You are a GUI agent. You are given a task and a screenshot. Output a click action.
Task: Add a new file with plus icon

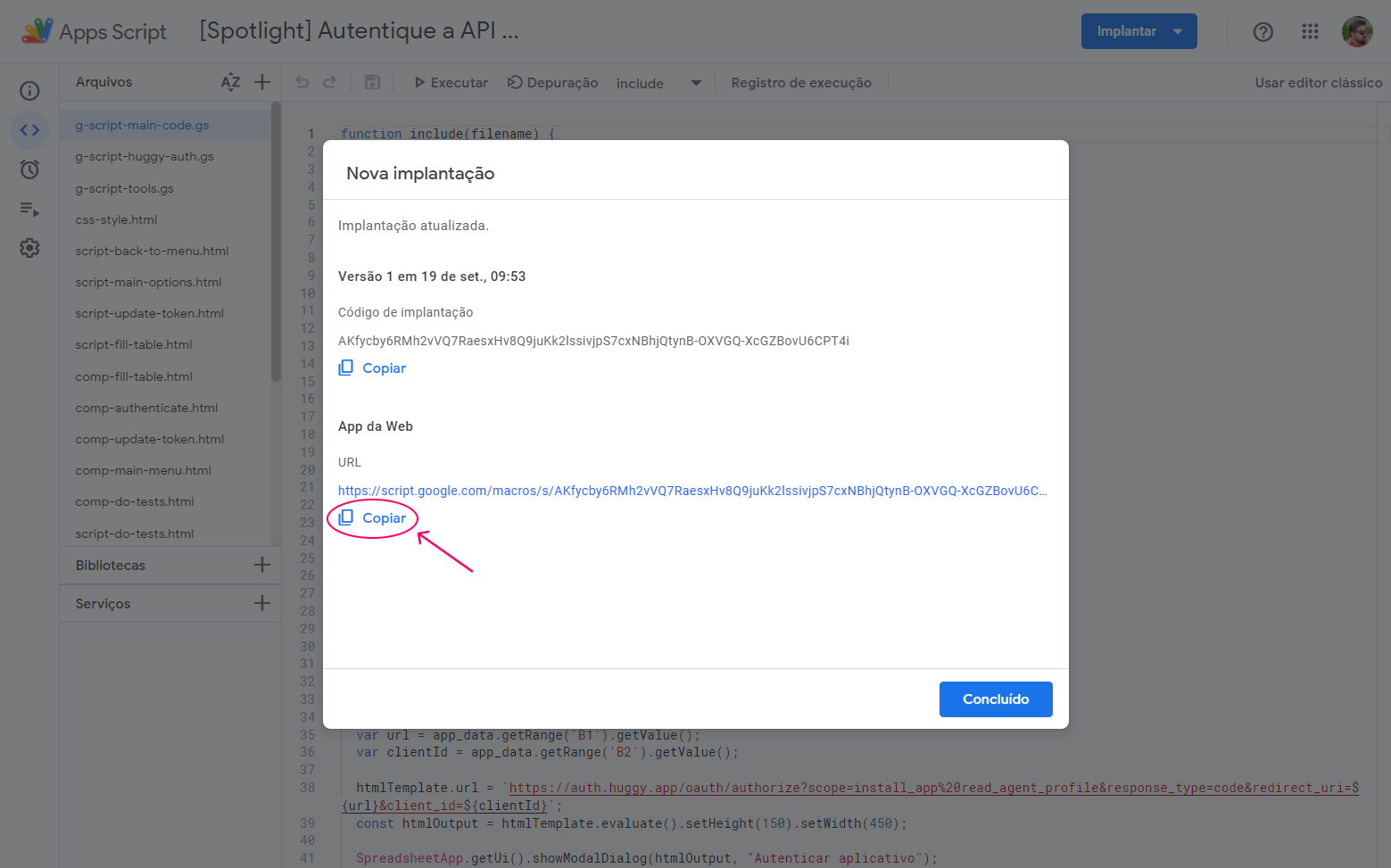click(x=262, y=82)
